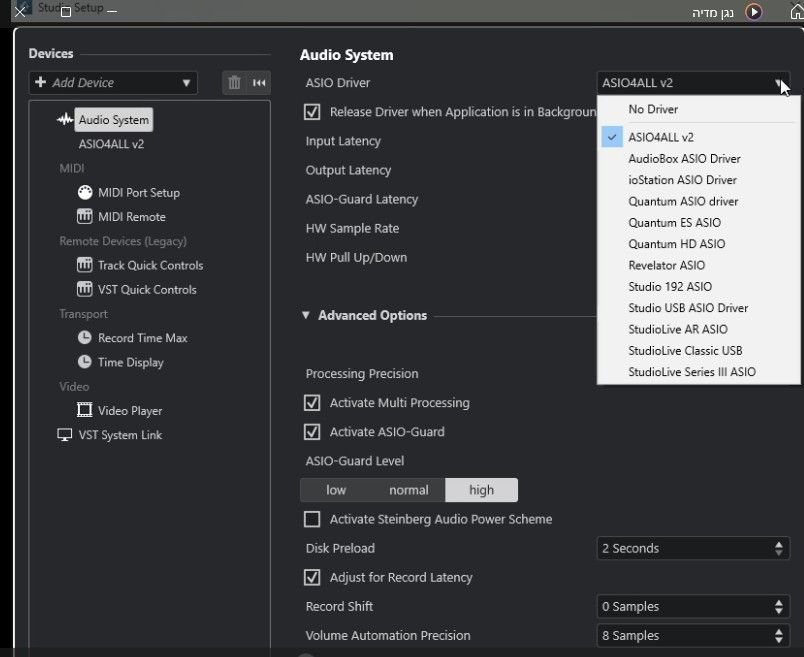The height and width of the screenshot is (657, 804).
Task: Open ASIO4ALL v2 in the device tree
Action: click(111, 144)
